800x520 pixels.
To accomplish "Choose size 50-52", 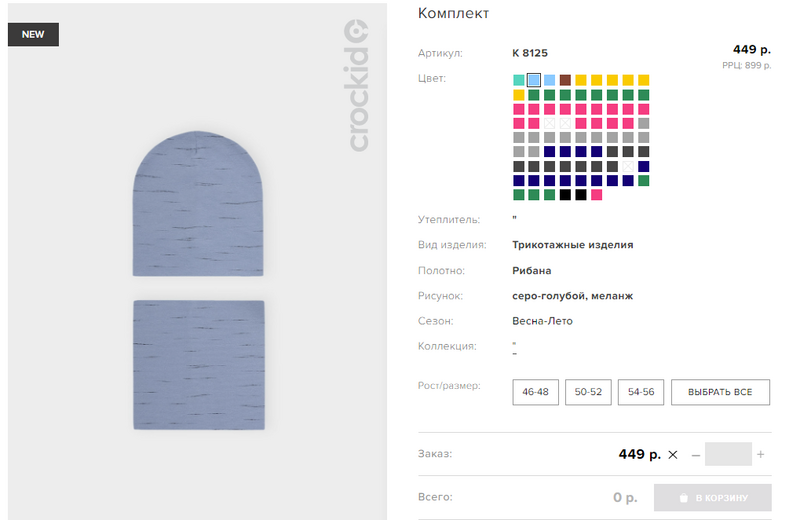I will [588, 392].
